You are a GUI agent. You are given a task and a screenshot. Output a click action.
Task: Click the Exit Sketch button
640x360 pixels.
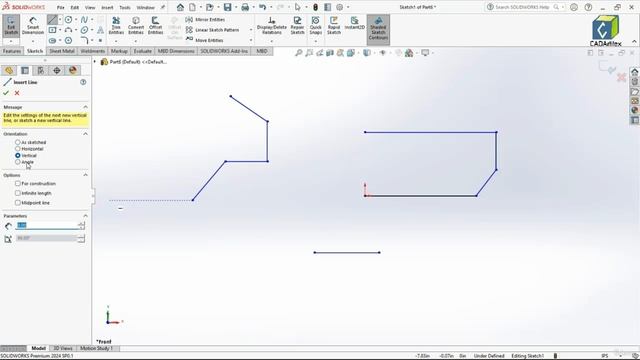(11, 26)
